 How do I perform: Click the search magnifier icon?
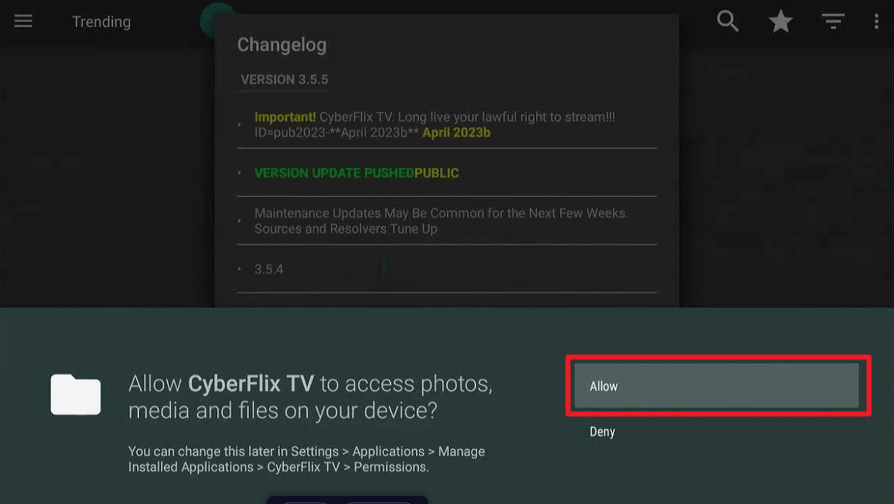728,21
